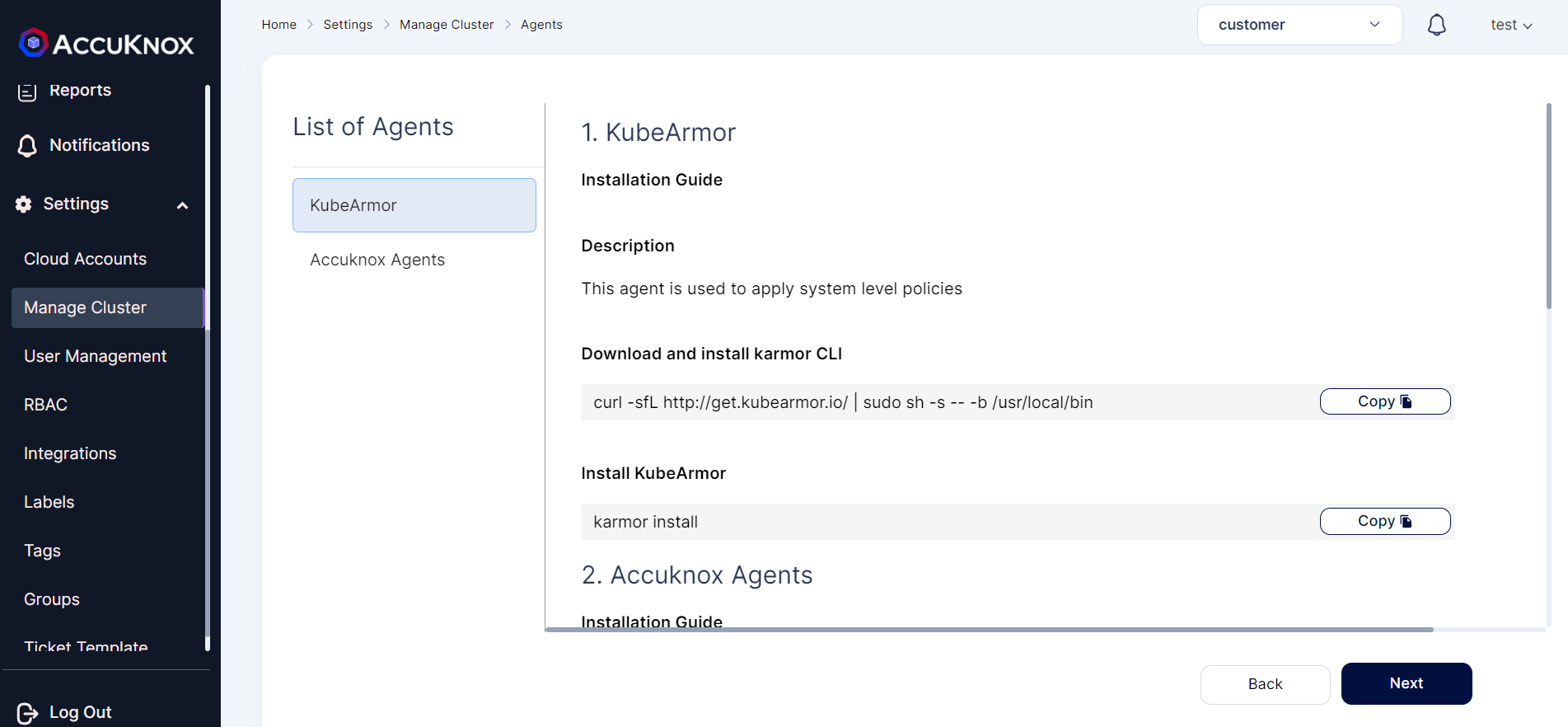Screen dimensions: 1568x727
Task: Click Agents breadcrumb
Action: point(541,25)
